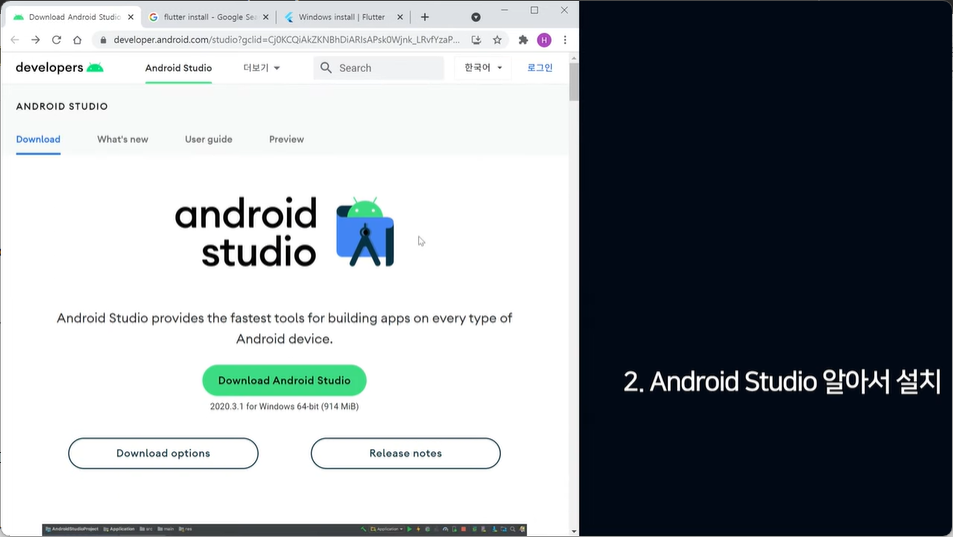Screen dimensions: 953x537
Task: Open a new tab with the plus icon
Action: (425, 17)
